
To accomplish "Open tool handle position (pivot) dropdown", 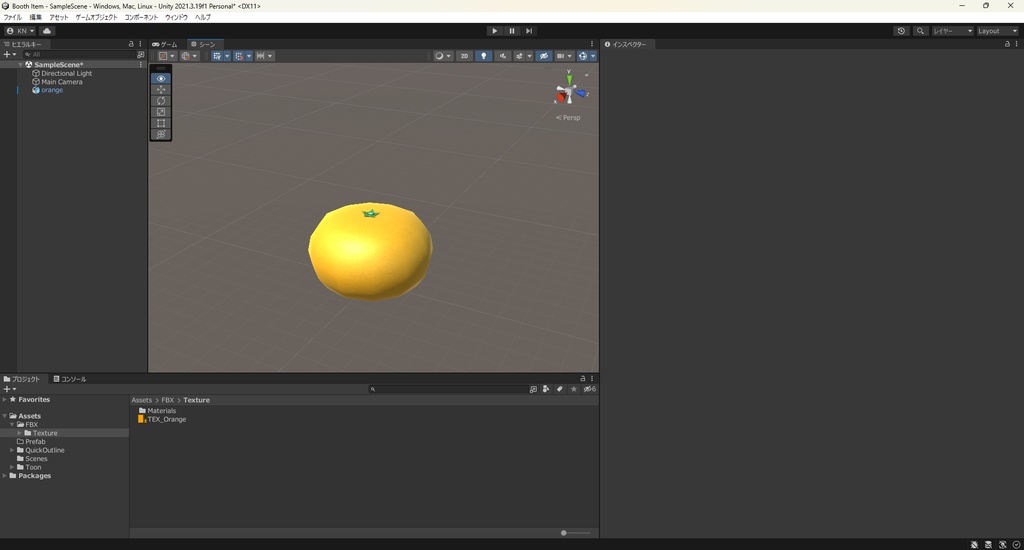I will pos(167,56).
